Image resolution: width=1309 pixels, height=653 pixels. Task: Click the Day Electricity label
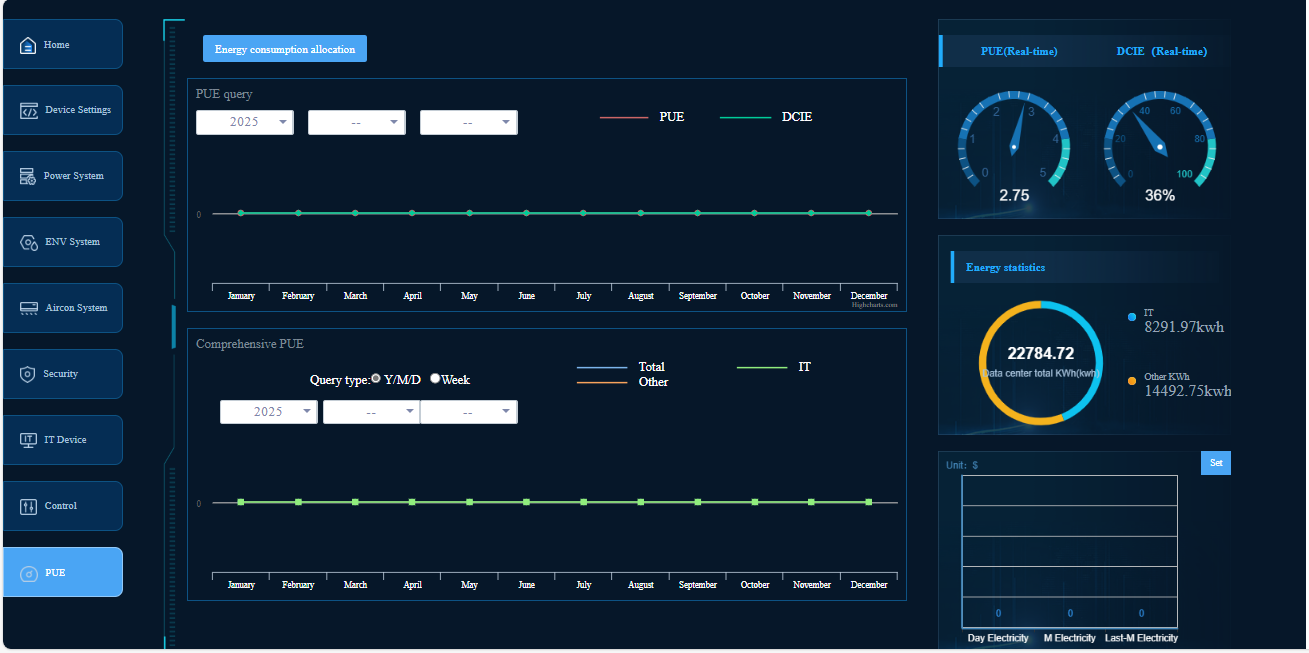(998, 638)
